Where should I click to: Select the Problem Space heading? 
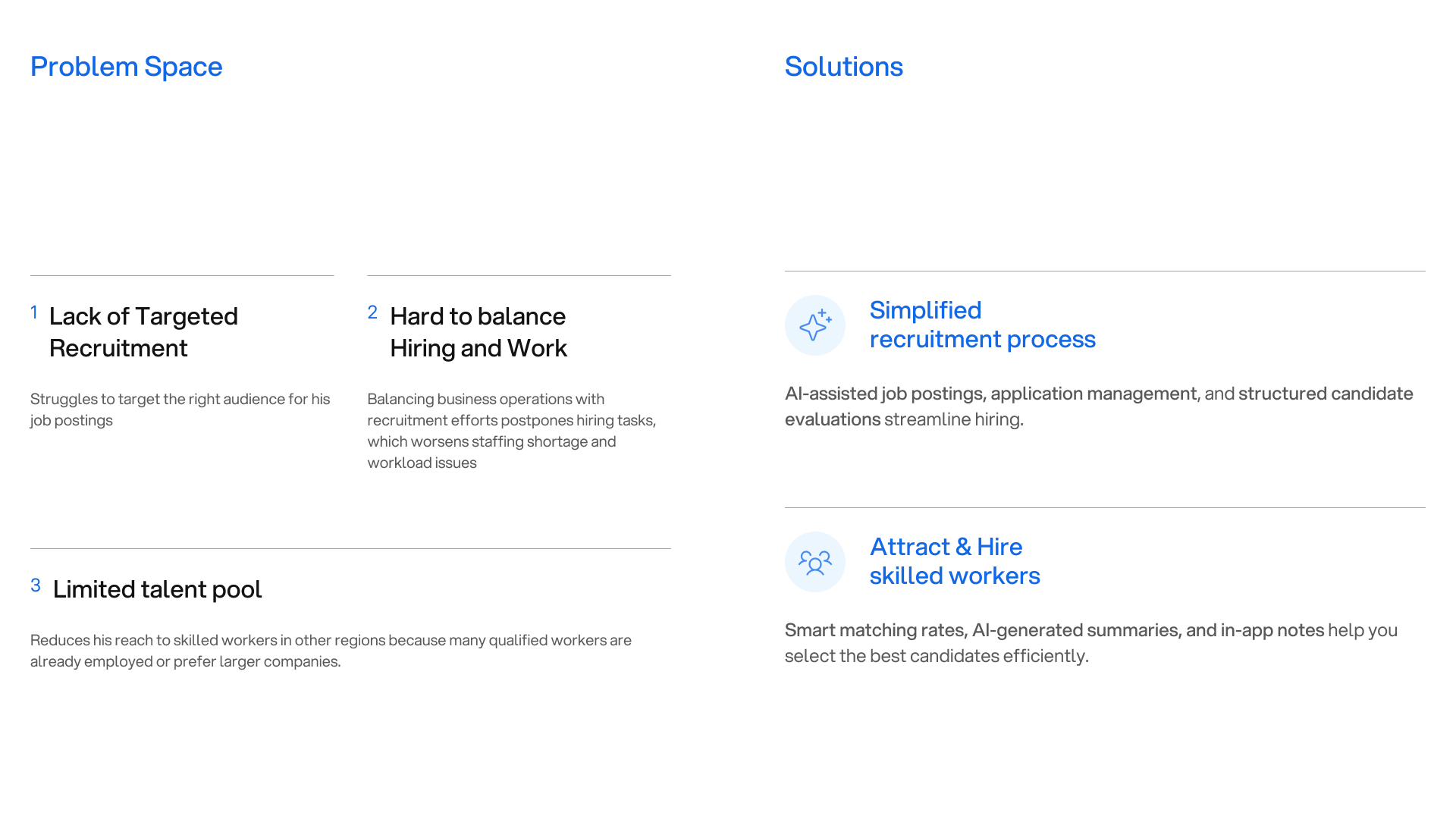(127, 67)
